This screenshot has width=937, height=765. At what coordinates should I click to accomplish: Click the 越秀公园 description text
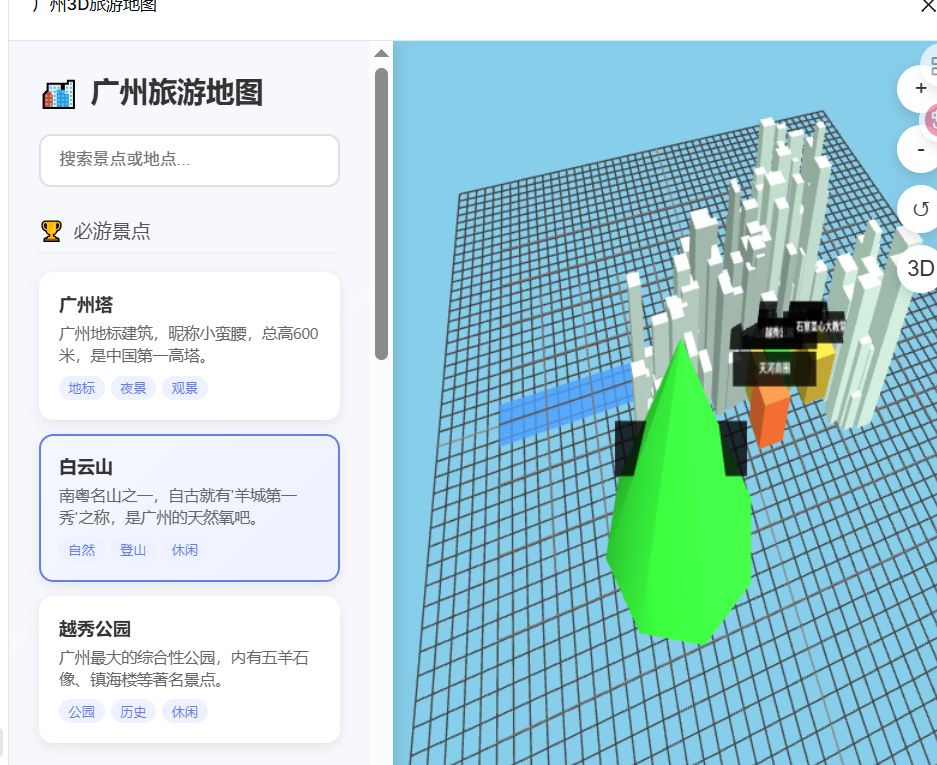(x=183, y=669)
